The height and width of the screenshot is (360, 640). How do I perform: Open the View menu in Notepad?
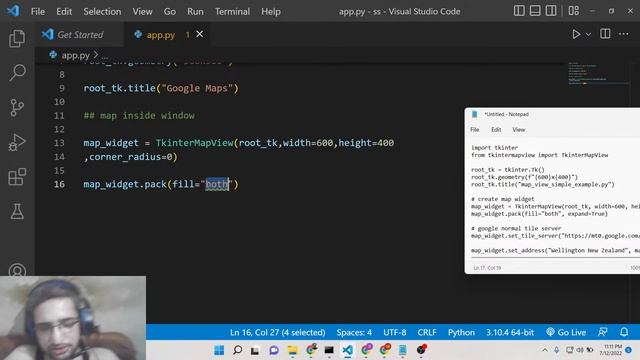click(518, 129)
